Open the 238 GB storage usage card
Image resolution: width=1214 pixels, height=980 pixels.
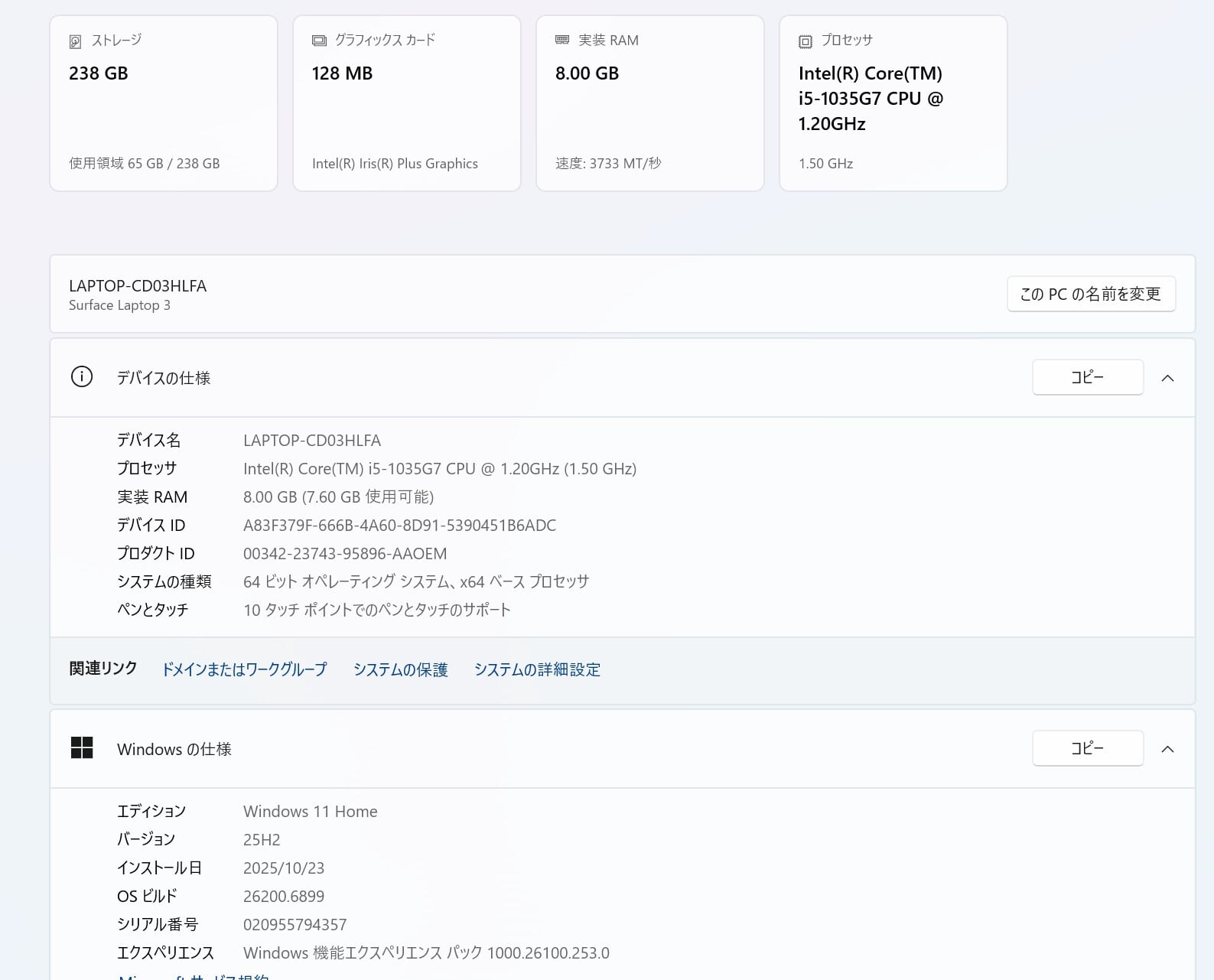coord(164,103)
